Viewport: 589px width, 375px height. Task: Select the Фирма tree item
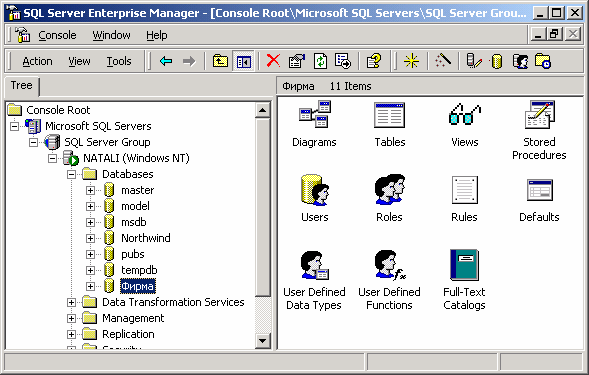(137, 286)
